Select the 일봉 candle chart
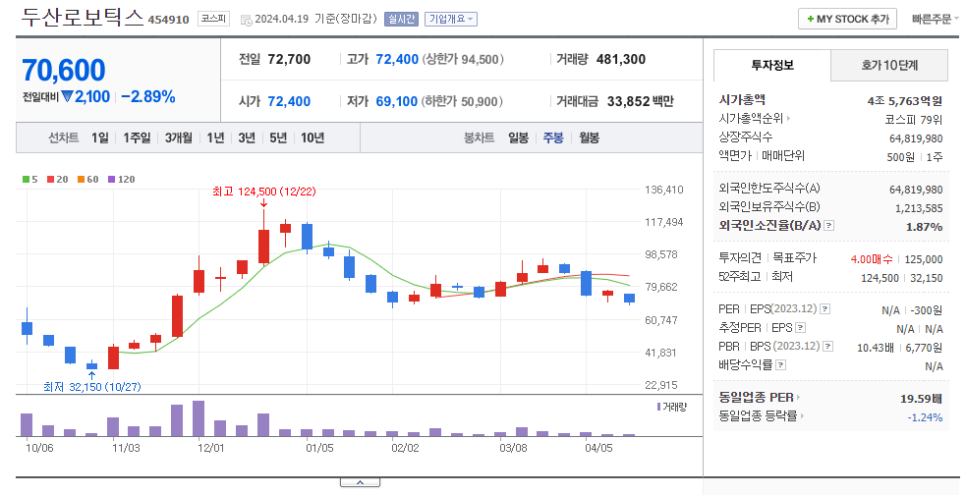The height and width of the screenshot is (495, 966). click(x=518, y=138)
